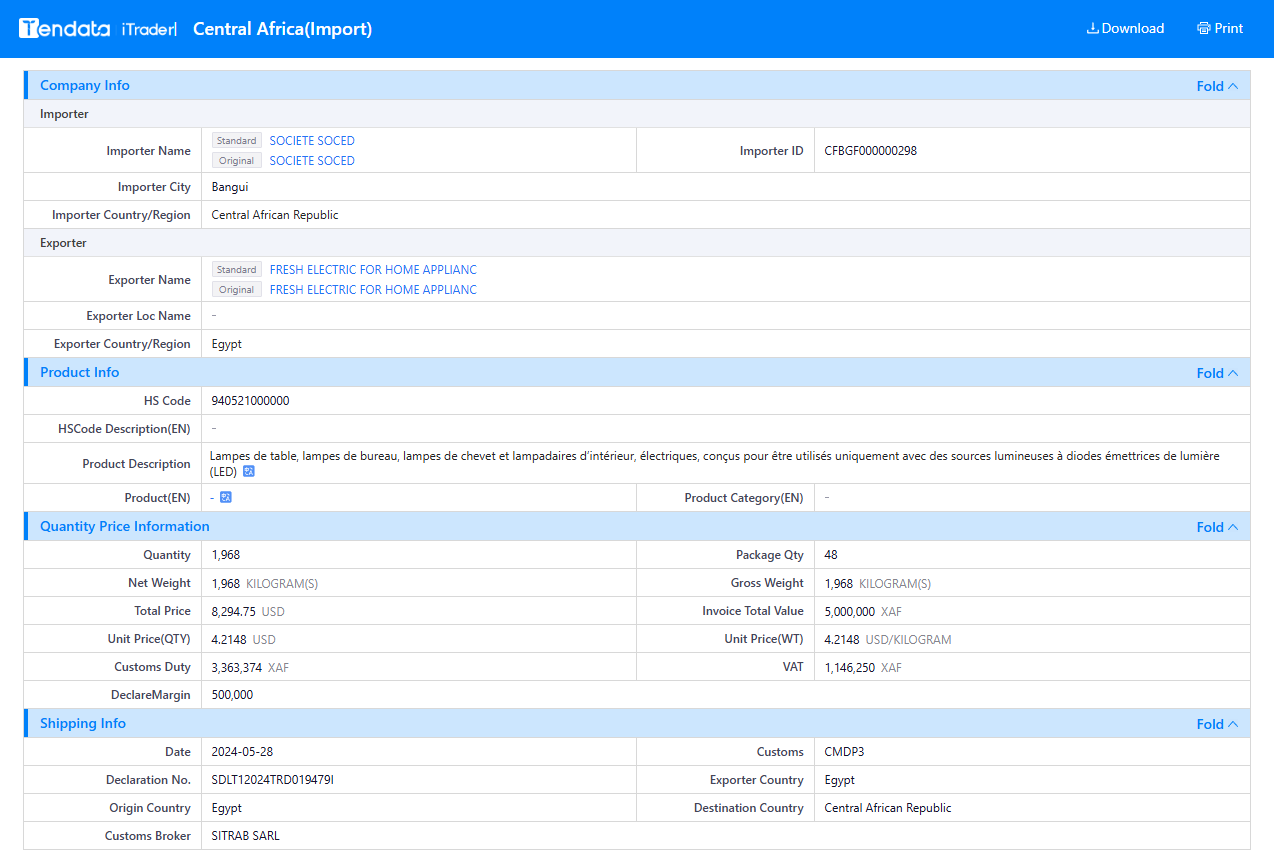Click the Product Info section title
This screenshot has width=1274, height=865.
[x=80, y=373]
